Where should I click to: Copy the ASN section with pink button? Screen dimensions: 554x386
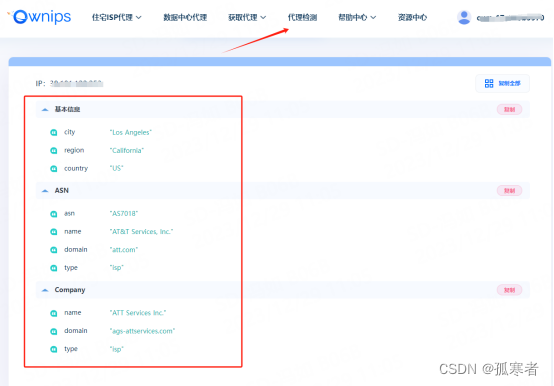click(x=509, y=191)
